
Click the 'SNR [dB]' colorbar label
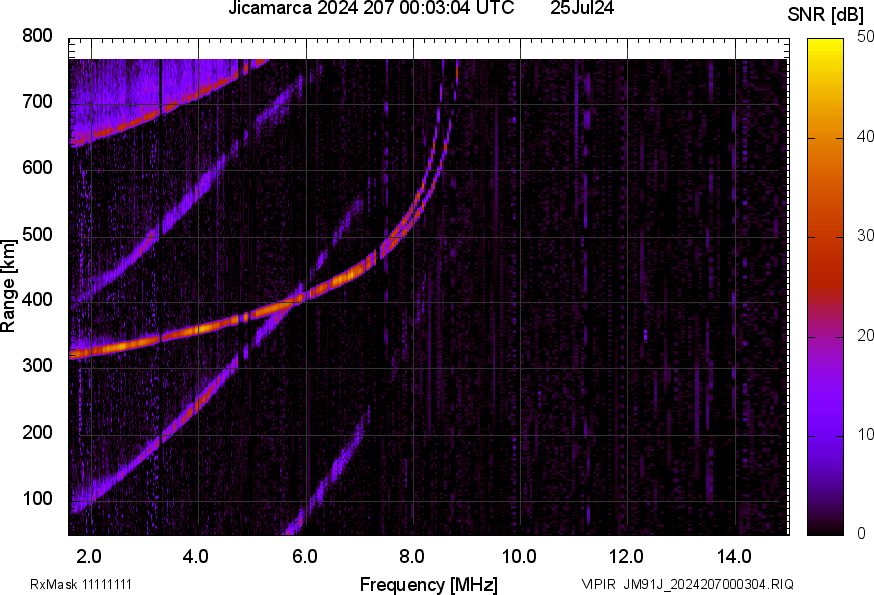(825, 14)
